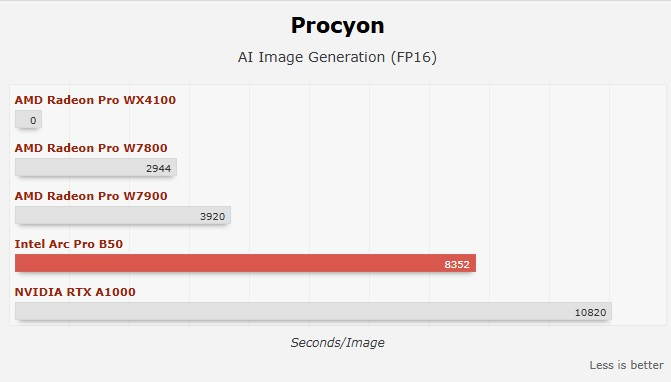
Task: Open the AMD Radeon Pro WX4100 label
Action: (x=95, y=100)
